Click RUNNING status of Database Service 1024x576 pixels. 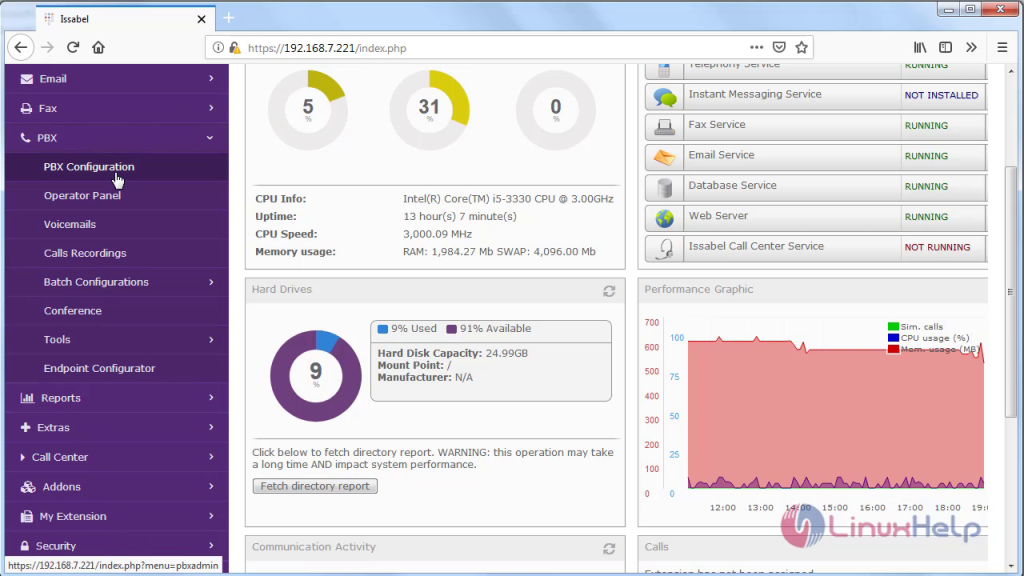tap(926, 186)
